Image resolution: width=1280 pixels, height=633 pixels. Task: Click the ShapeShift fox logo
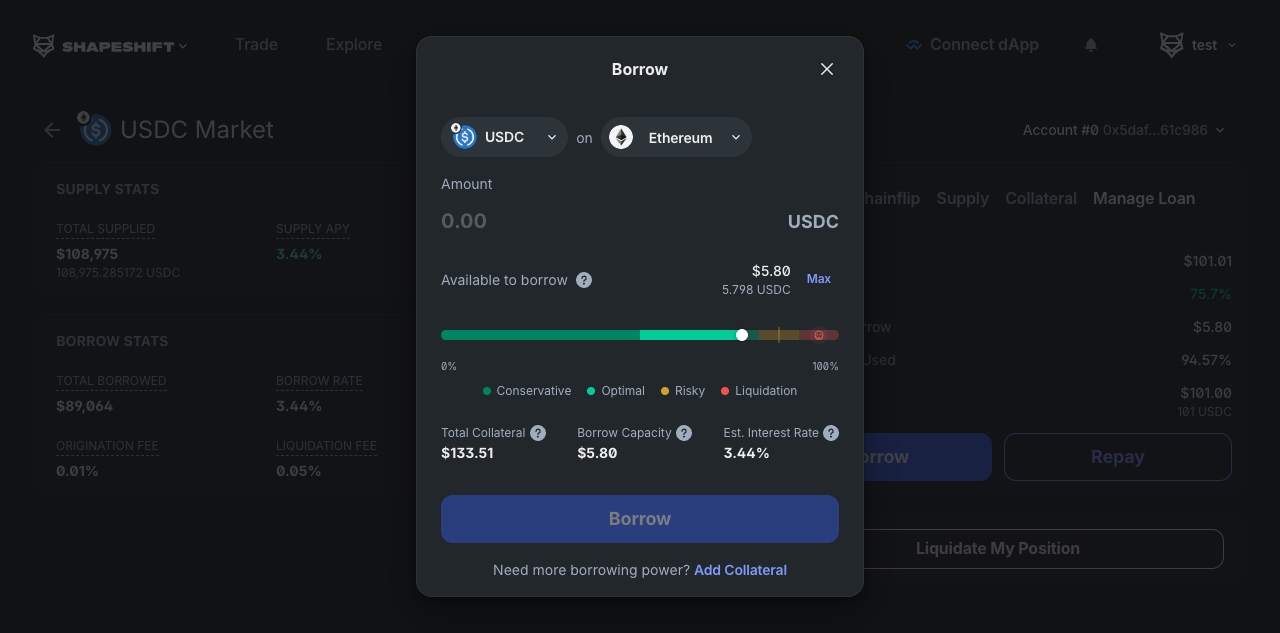coord(42,45)
